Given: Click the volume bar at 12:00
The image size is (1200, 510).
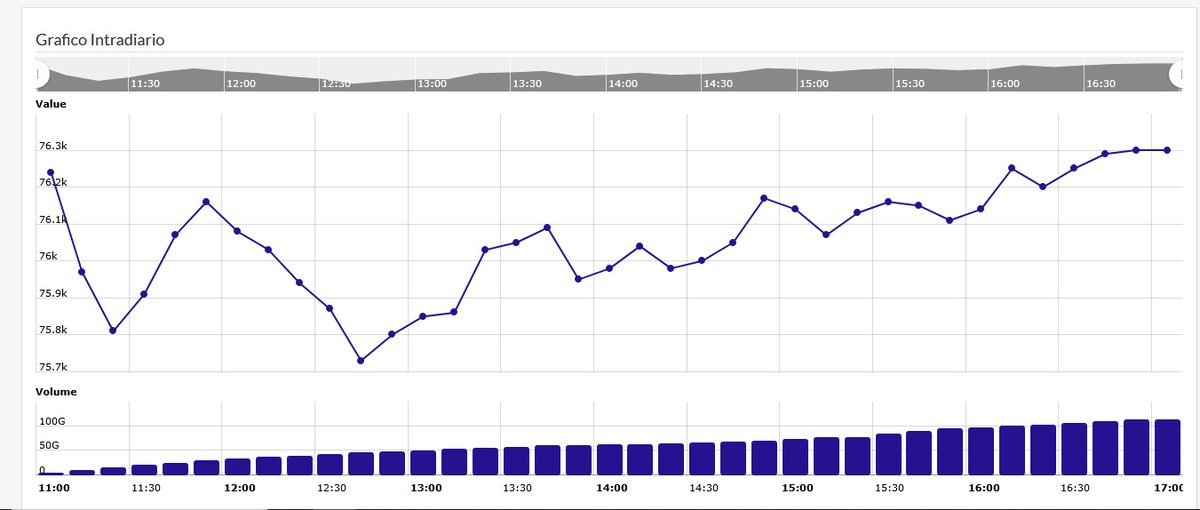Looking at the screenshot, I should click(237, 466).
